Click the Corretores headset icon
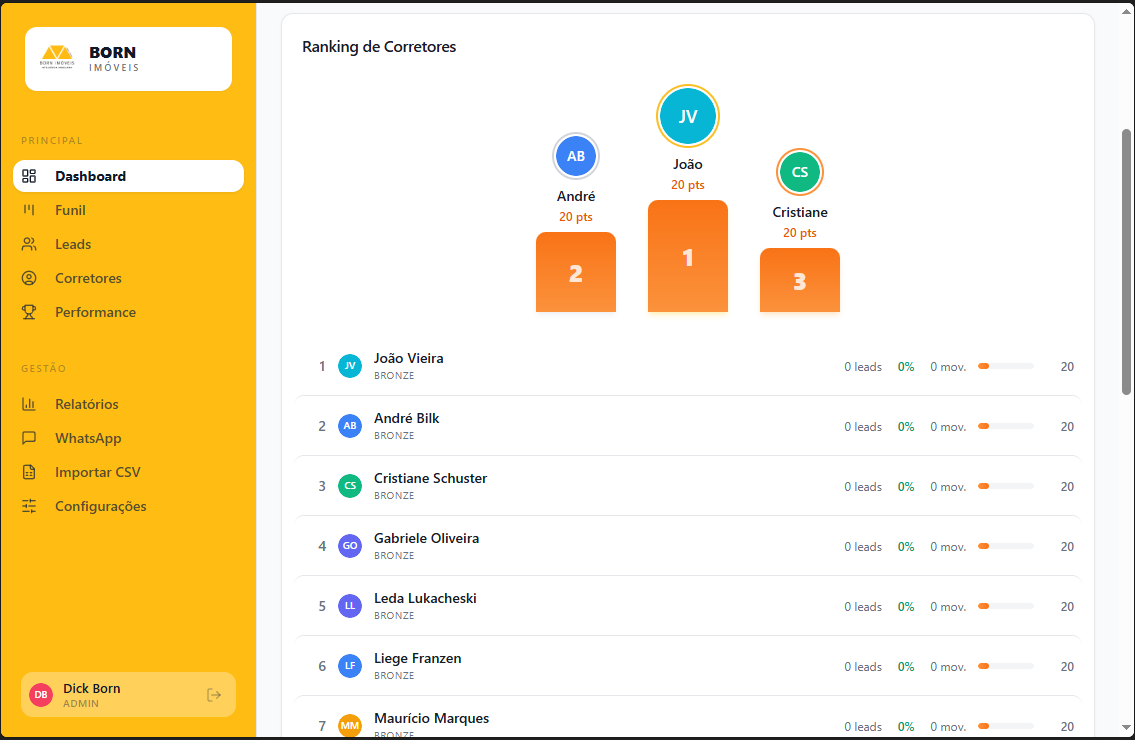This screenshot has height=740, width=1135. [27, 278]
